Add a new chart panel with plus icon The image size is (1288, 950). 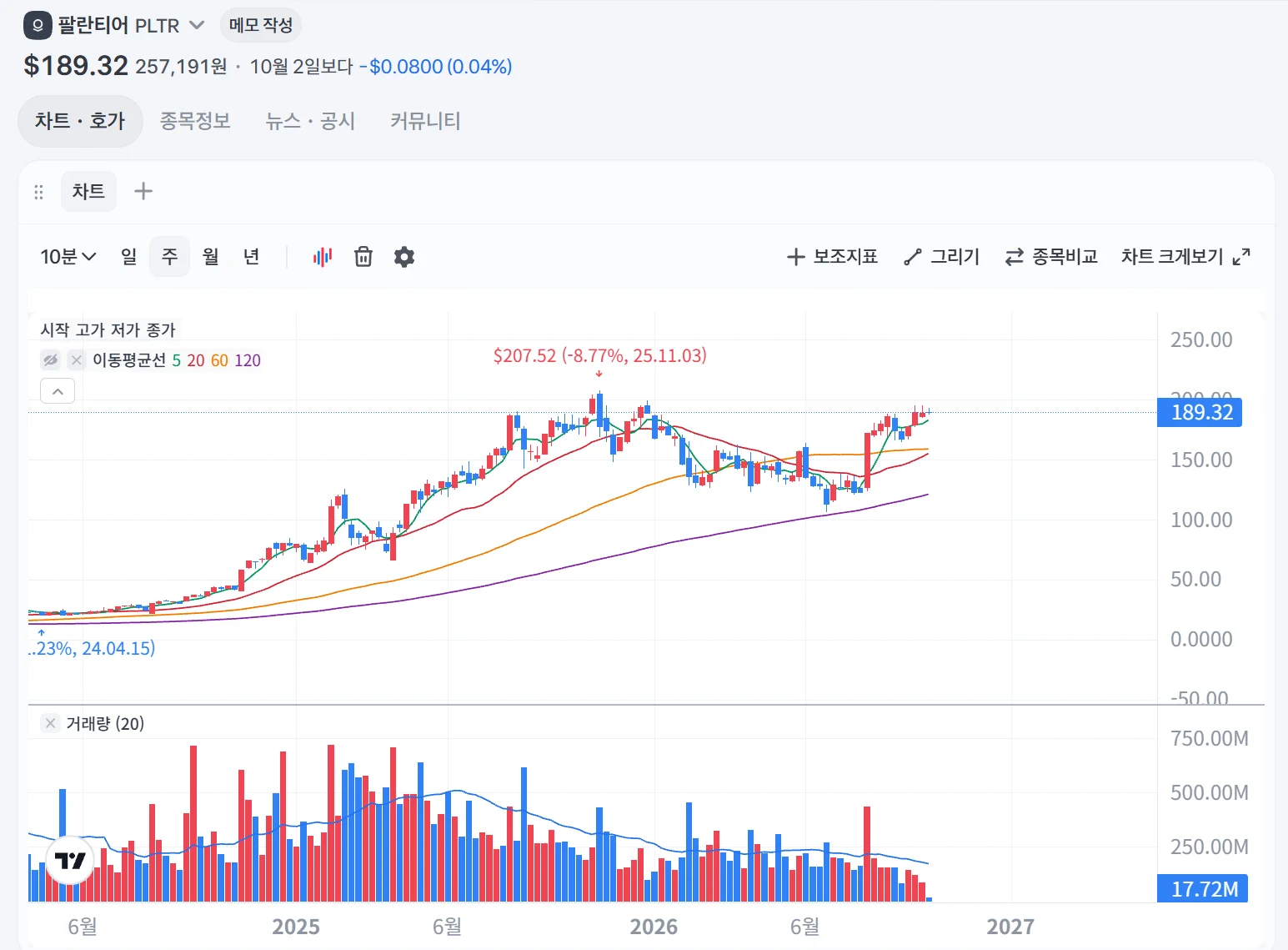143,191
